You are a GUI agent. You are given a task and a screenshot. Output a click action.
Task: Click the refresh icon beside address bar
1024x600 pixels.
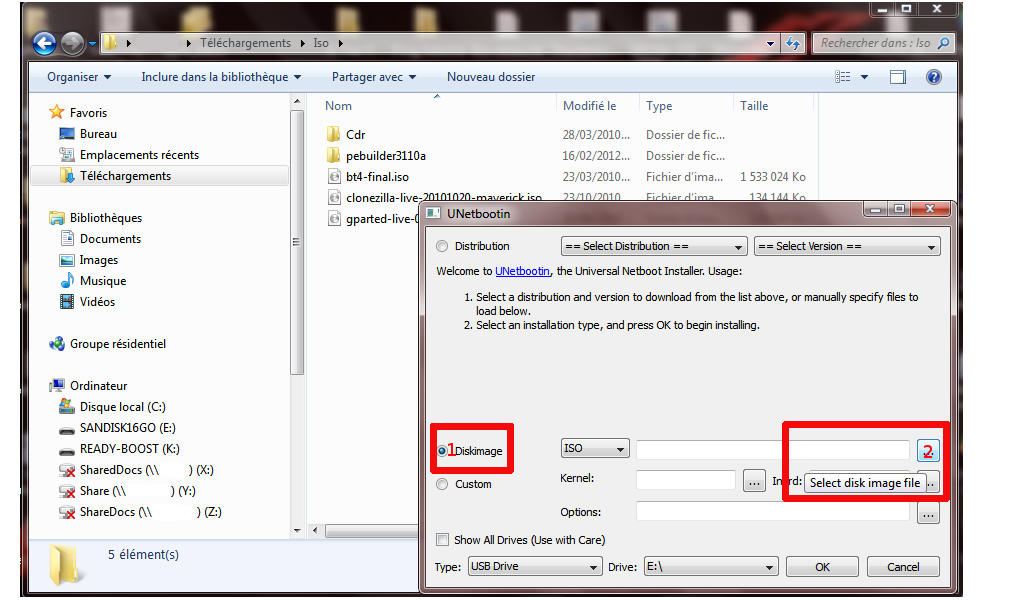point(793,43)
